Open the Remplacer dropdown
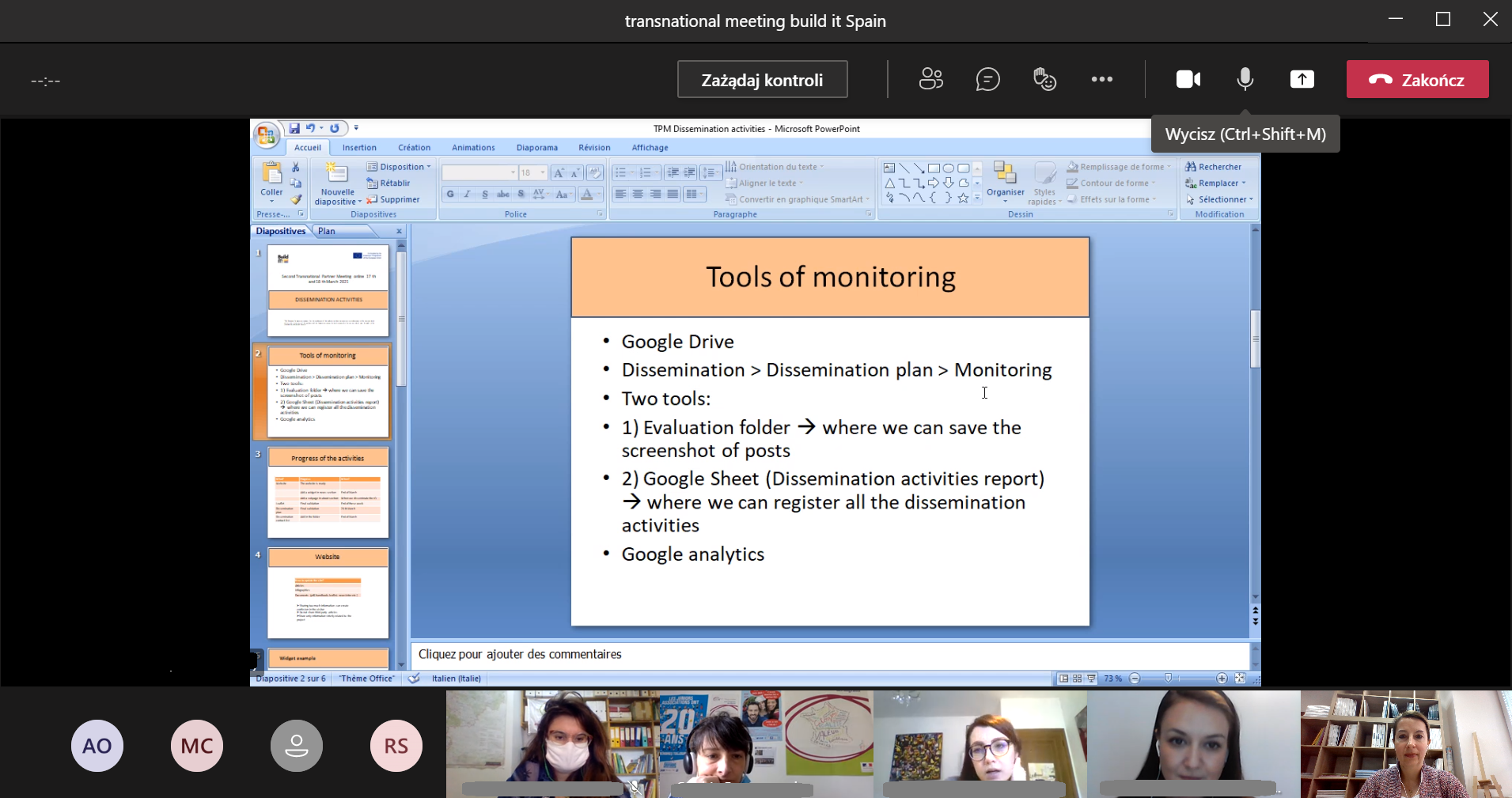 coord(1216,183)
